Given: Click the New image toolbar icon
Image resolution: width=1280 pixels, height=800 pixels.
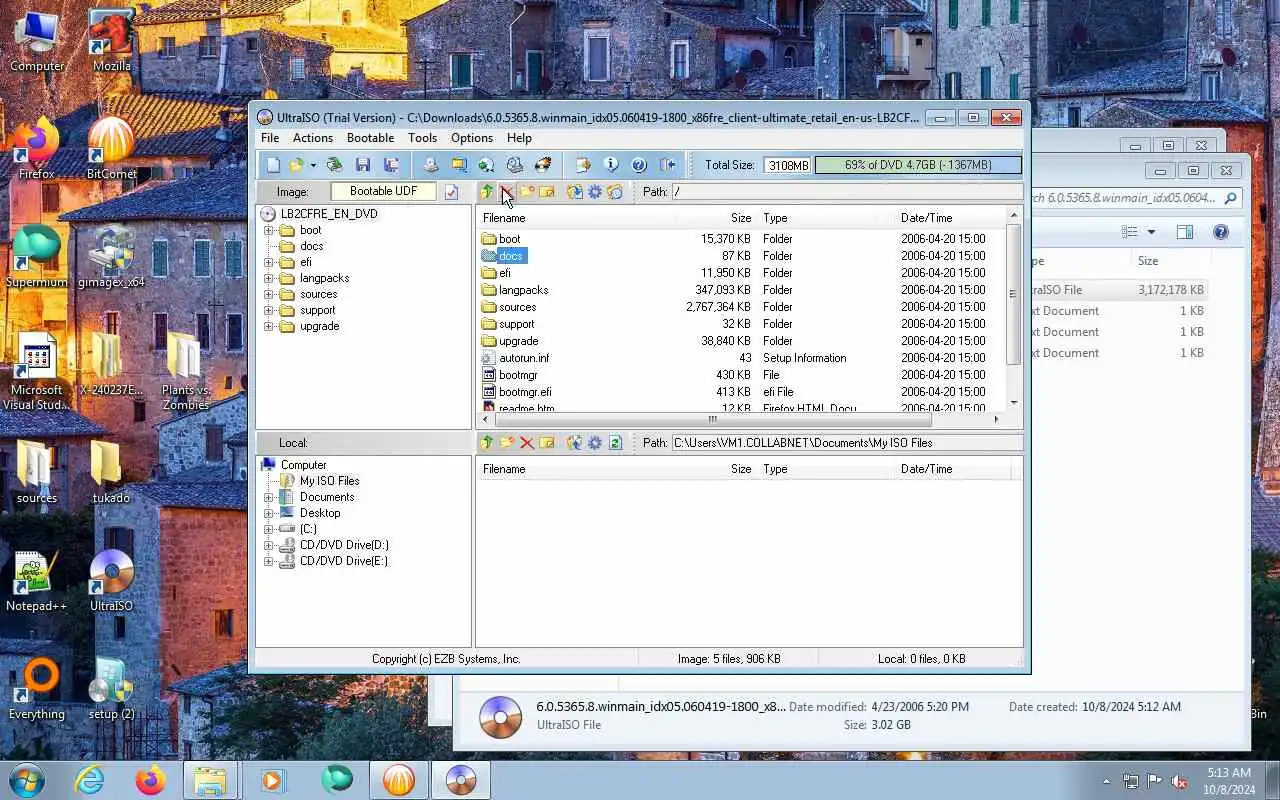Looking at the screenshot, I should coord(273,165).
